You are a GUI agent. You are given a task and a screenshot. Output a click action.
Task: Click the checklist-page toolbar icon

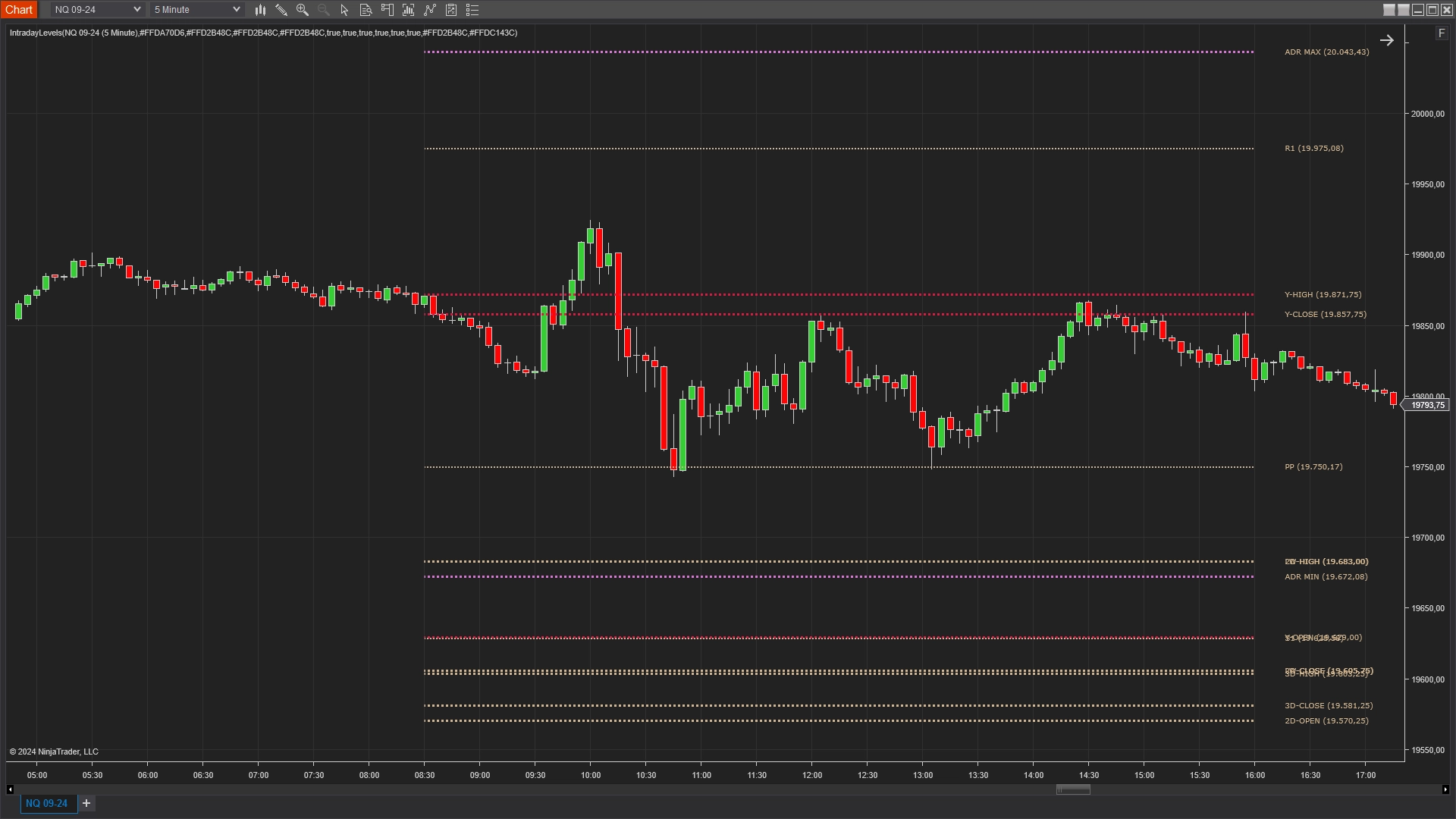point(451,10)
